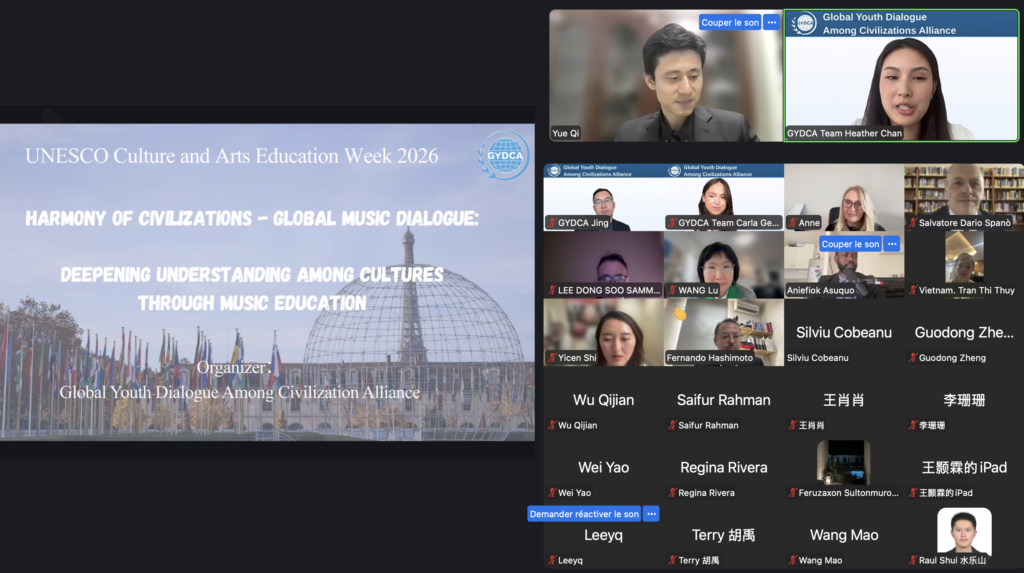This screenshot has width=1024, height=573.
Task: Click the large Saifur Rahman participant name
Action: point(724,400)
